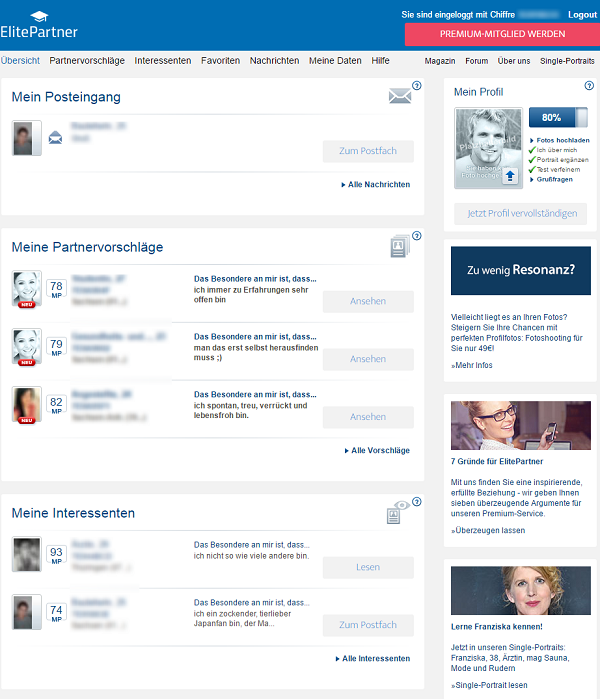Click the envelope icon in Mein Posteingang header
Viewport: 600px width, 699px height.
pyautogui.click(x=400, y=96)
